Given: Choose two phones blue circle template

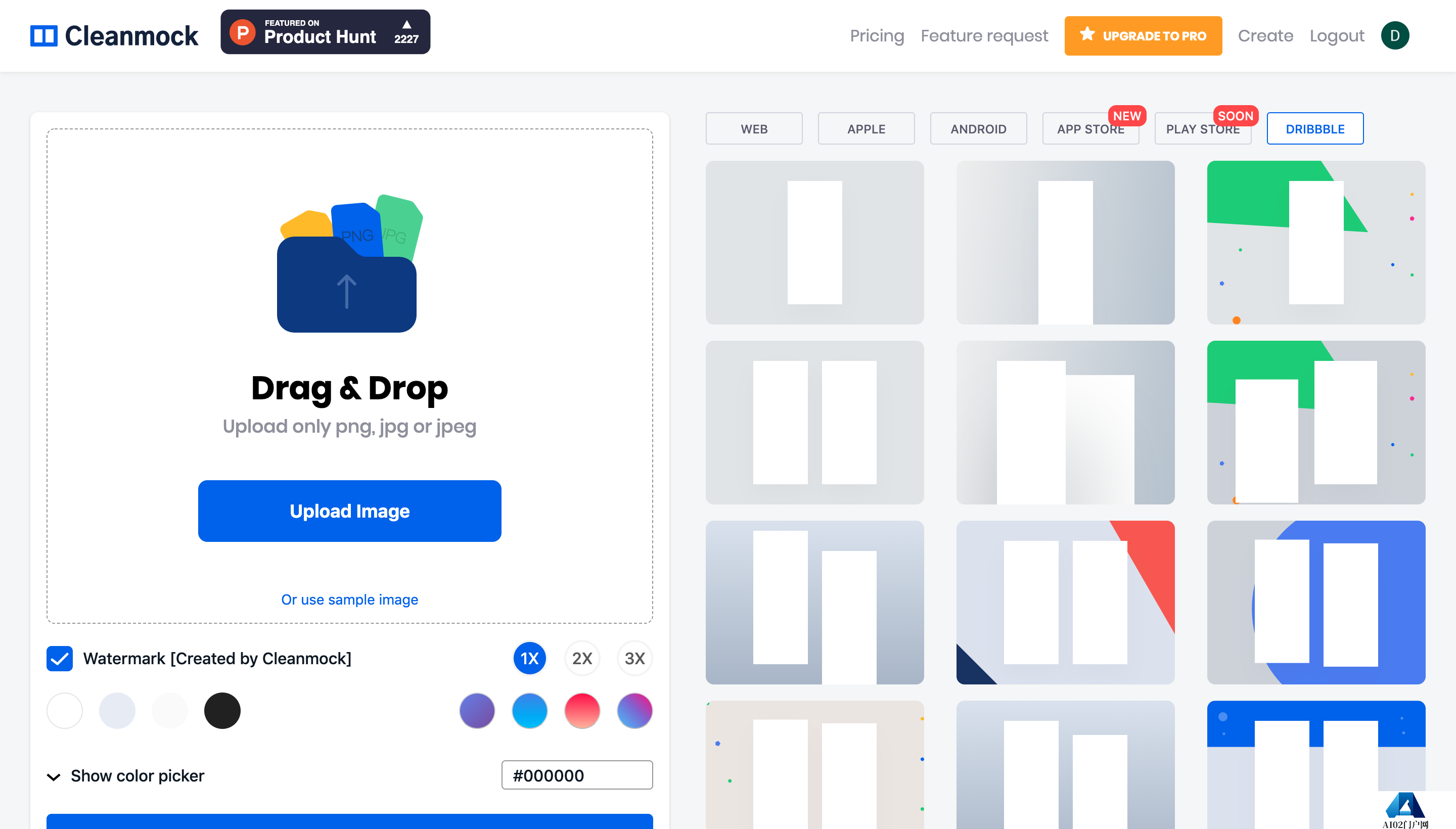Looking at the screenshot, I should pos(1316,603).
